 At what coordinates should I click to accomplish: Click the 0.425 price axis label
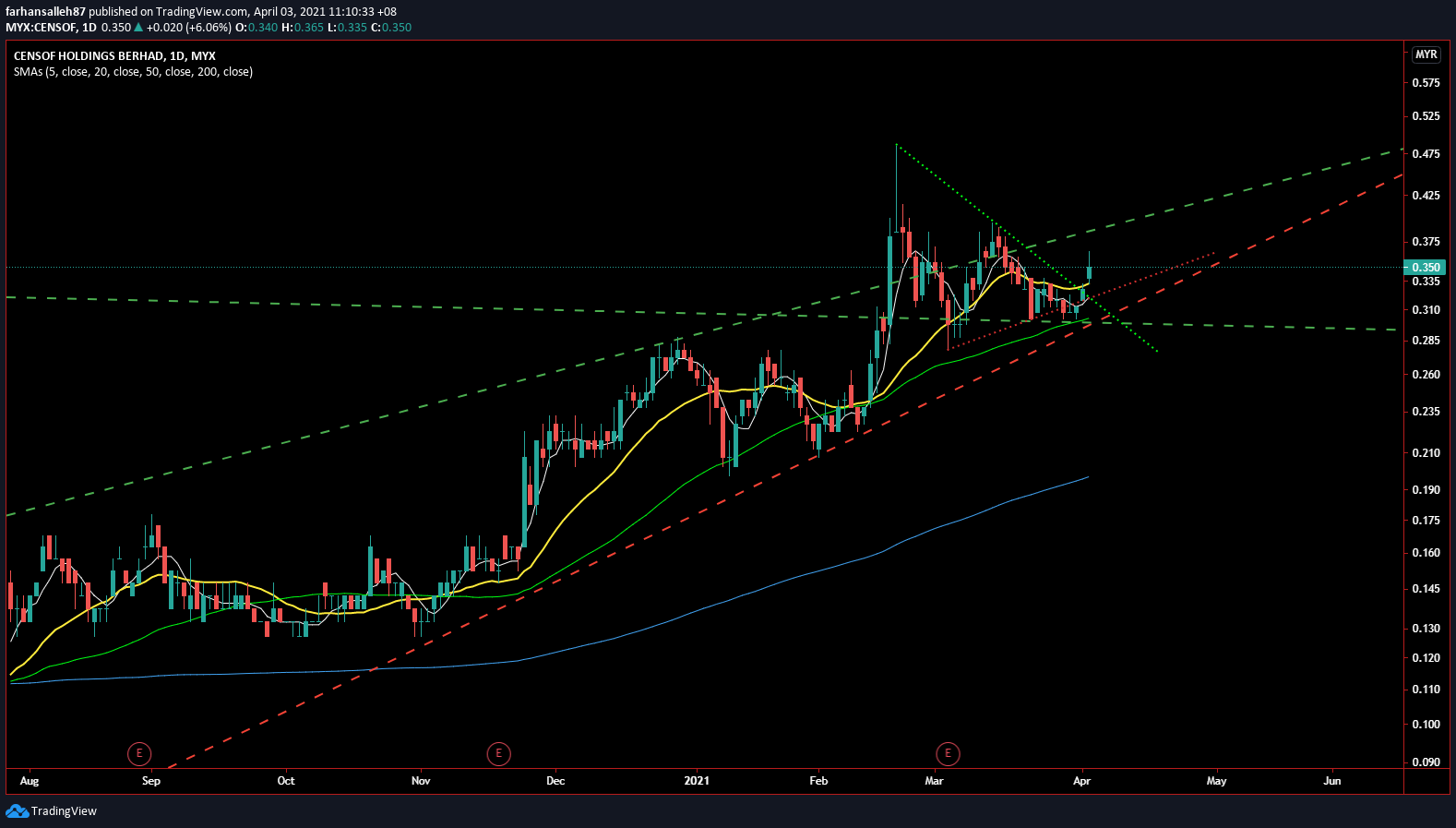1426,196
